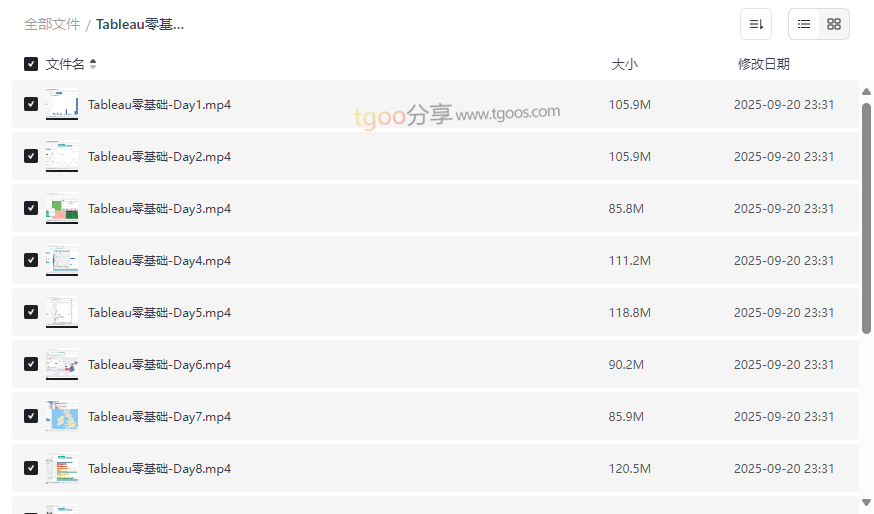Click the 修改日期 column header

point(763,64)
